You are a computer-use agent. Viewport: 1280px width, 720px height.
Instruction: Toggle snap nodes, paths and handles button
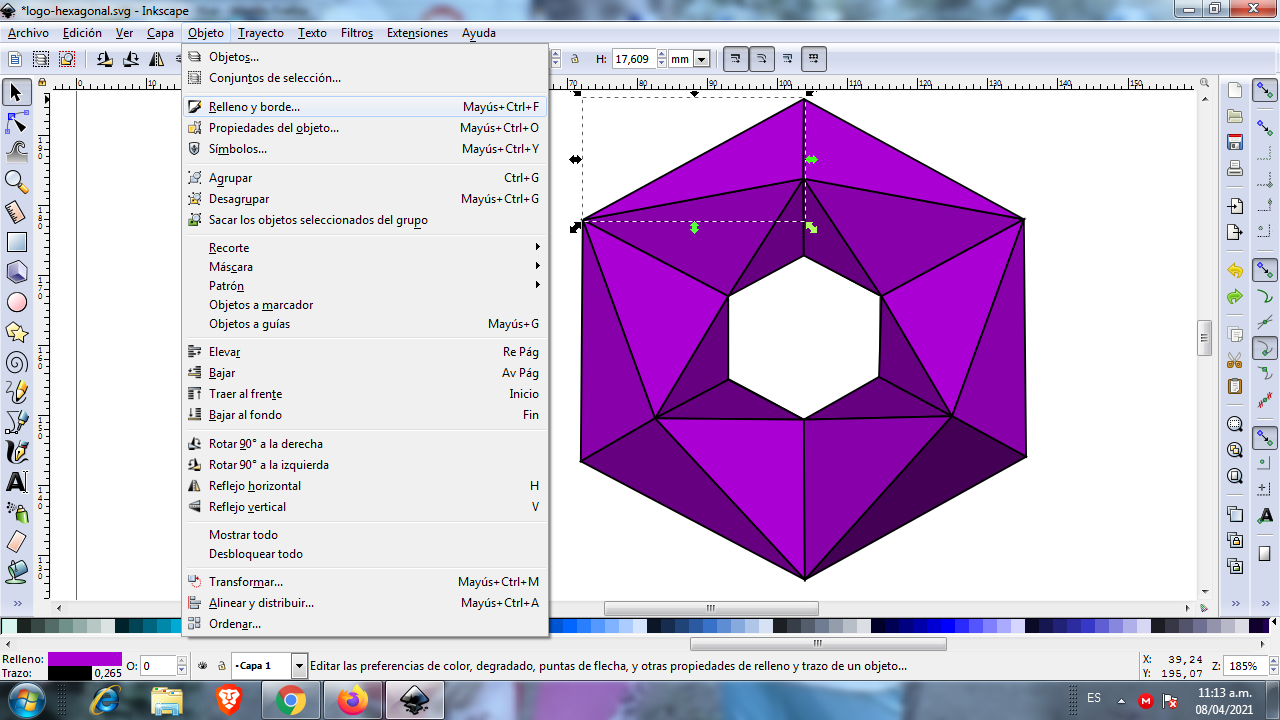pyautogui.click(x=1265, y=271)
